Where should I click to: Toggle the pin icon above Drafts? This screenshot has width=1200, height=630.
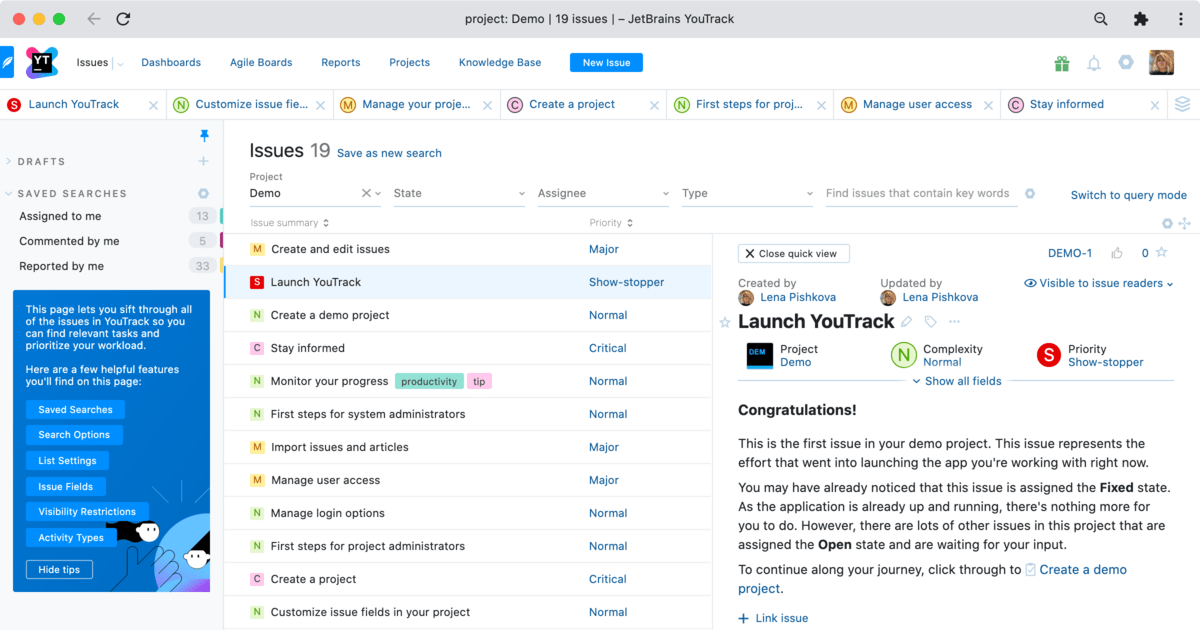(x=204, y=135)
